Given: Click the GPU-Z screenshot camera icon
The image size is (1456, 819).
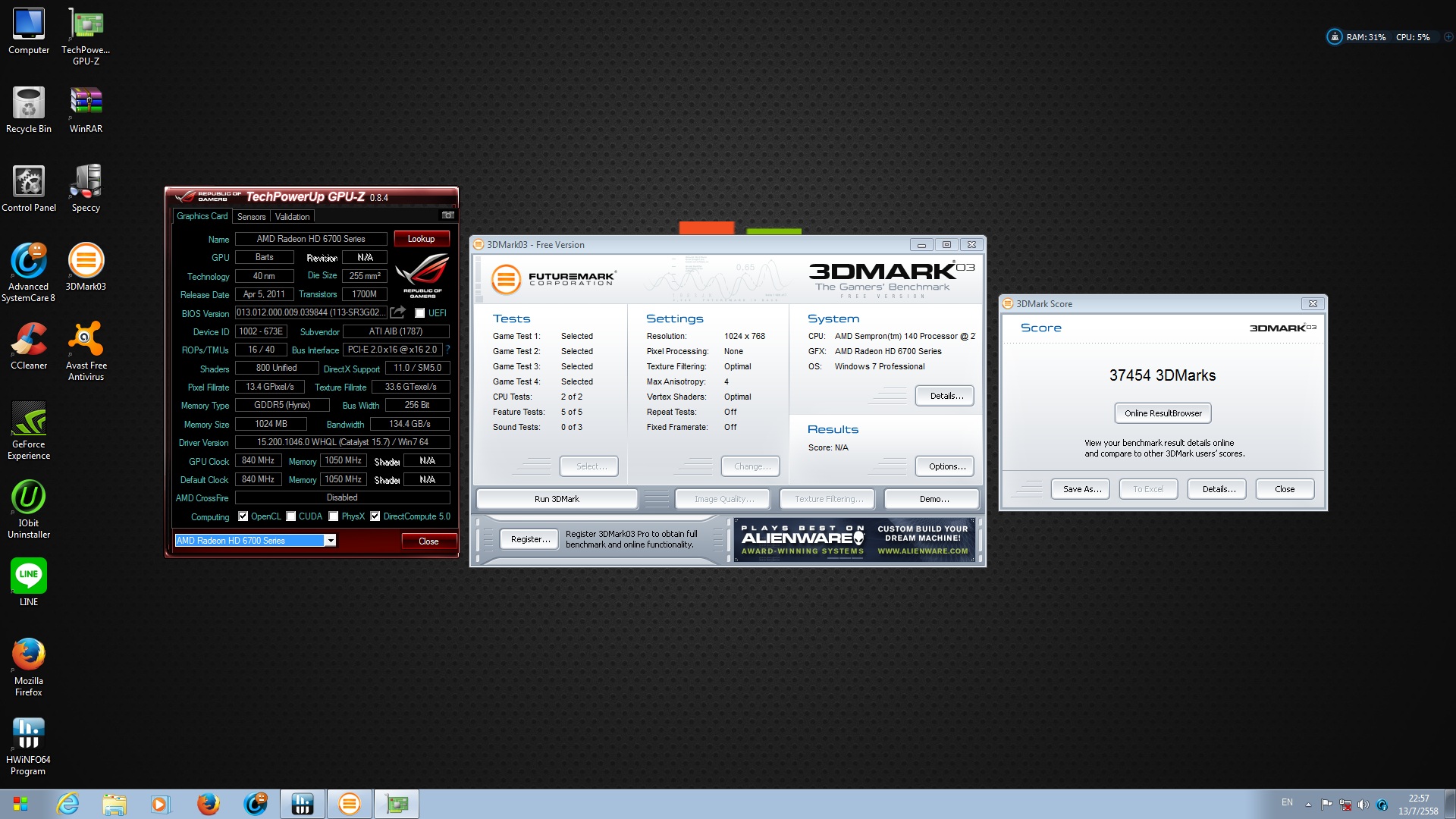Looking at the screenshot, I should (447, 215).
